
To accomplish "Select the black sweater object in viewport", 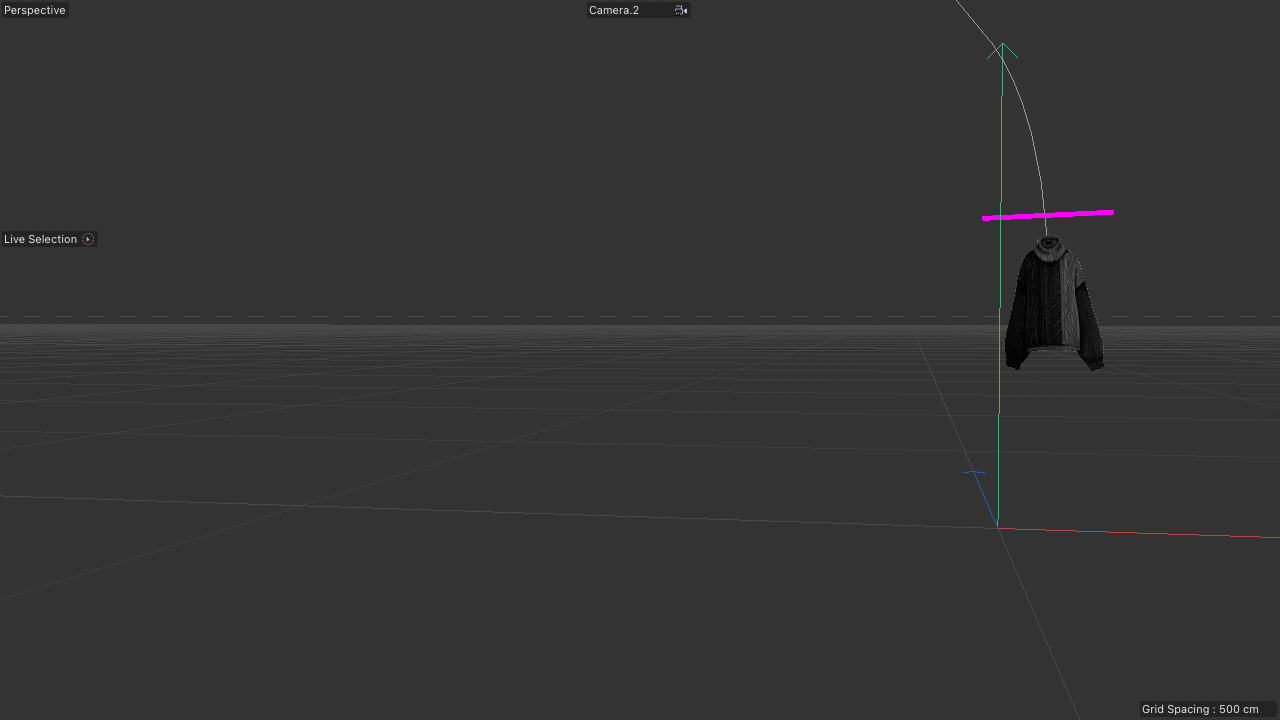I will pos(1053,305).
